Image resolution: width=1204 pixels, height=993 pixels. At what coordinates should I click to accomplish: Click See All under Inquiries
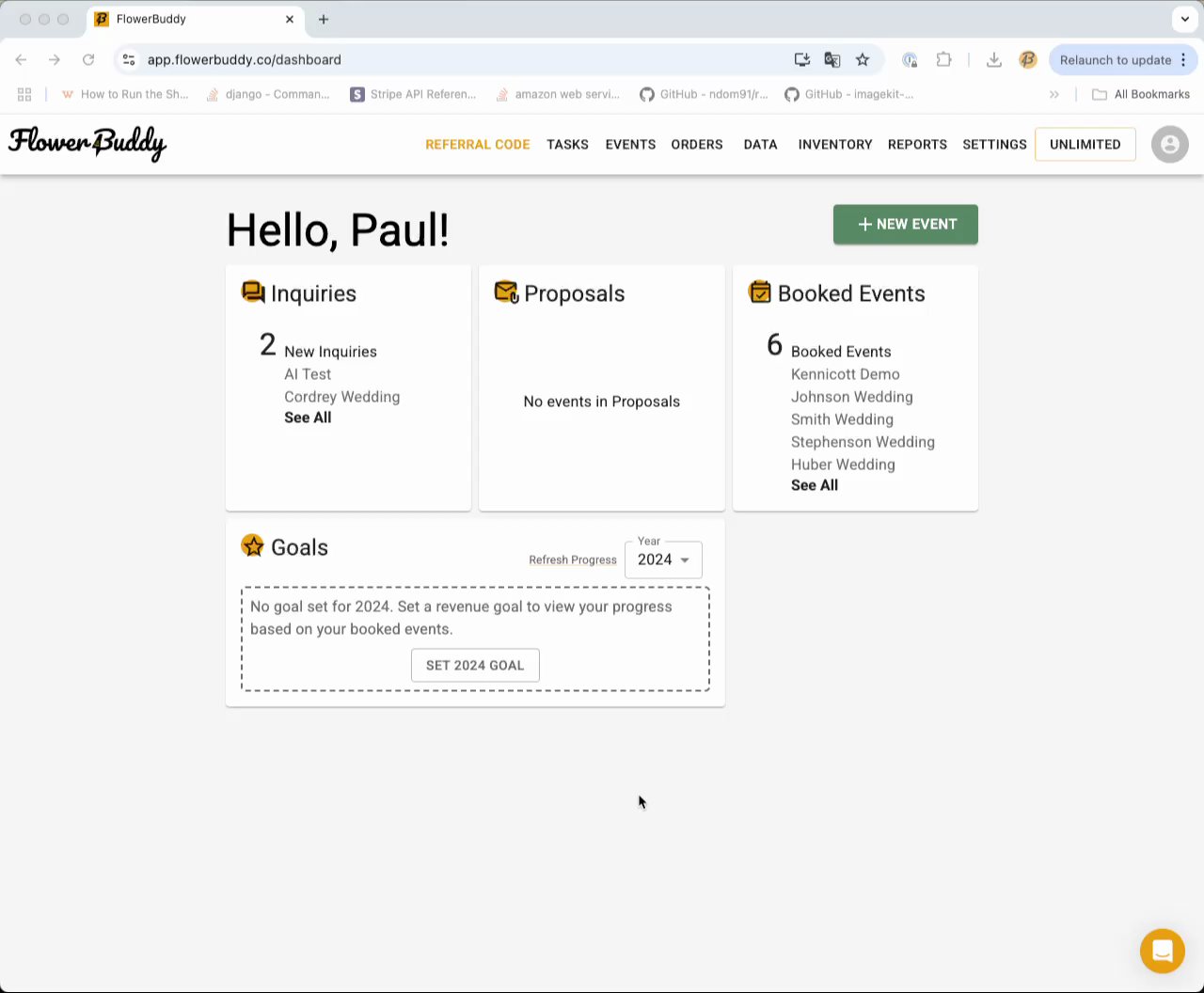(x=308, y=418)
